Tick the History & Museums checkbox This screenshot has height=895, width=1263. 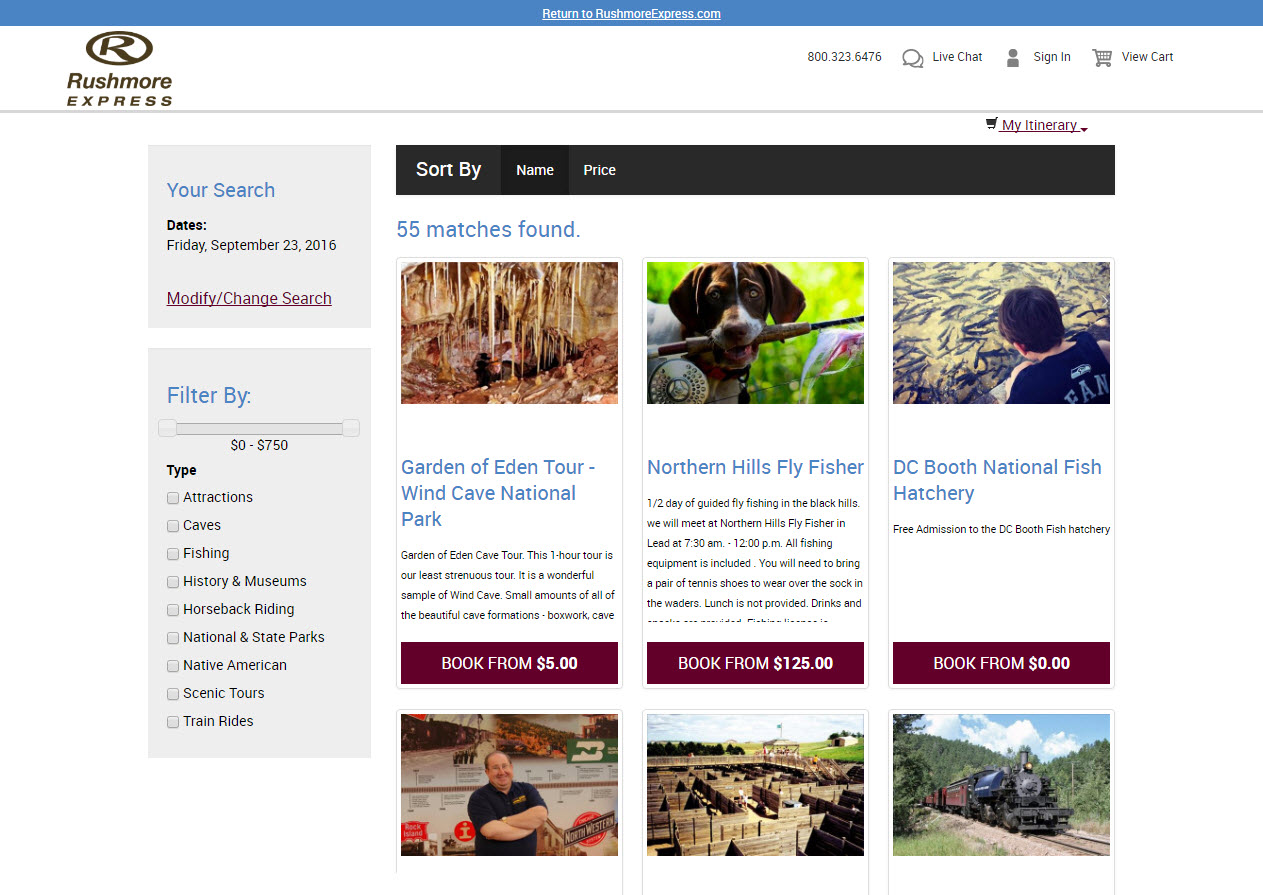(x=173, y=581)
